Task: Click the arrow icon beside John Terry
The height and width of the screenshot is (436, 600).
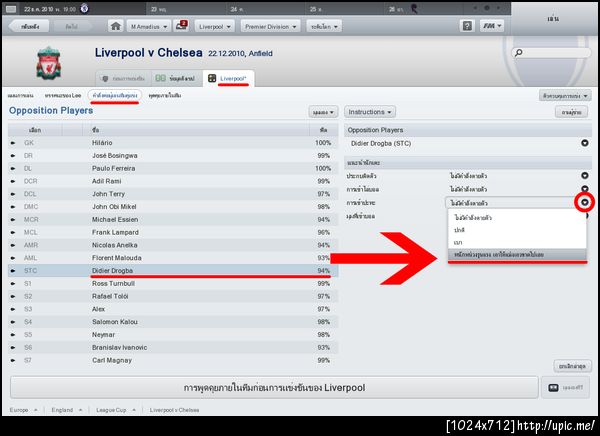Action: (13, 194)
